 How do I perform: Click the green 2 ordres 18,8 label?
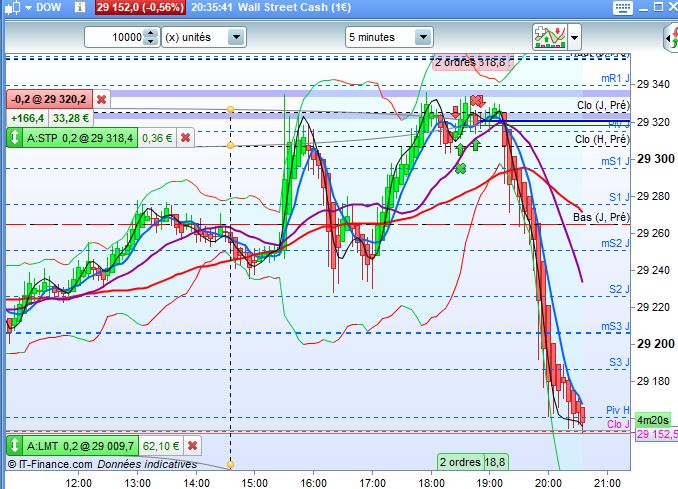tap(472, 462)
